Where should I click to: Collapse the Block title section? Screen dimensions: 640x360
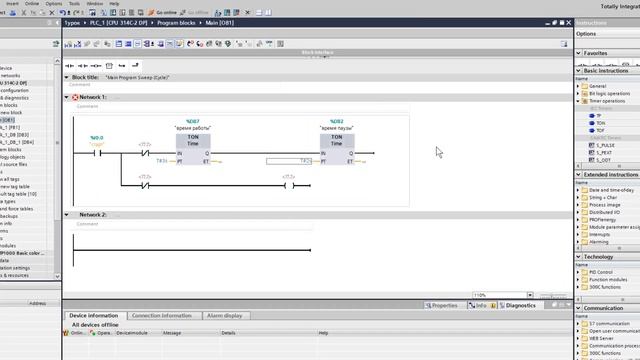pos(67,77)
